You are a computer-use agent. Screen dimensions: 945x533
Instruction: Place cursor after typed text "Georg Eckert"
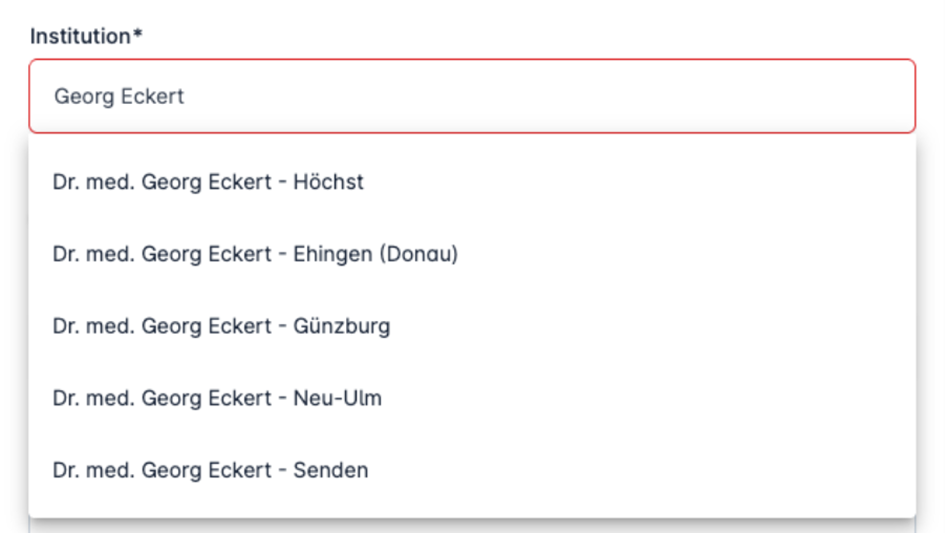pos(186,97)
